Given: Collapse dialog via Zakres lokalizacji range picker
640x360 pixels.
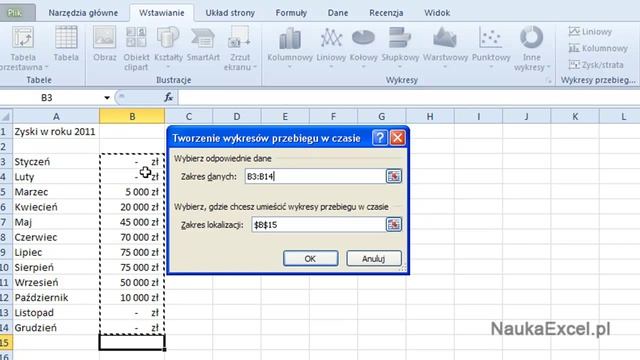Looking at the screenshot, I should (393, 224).
